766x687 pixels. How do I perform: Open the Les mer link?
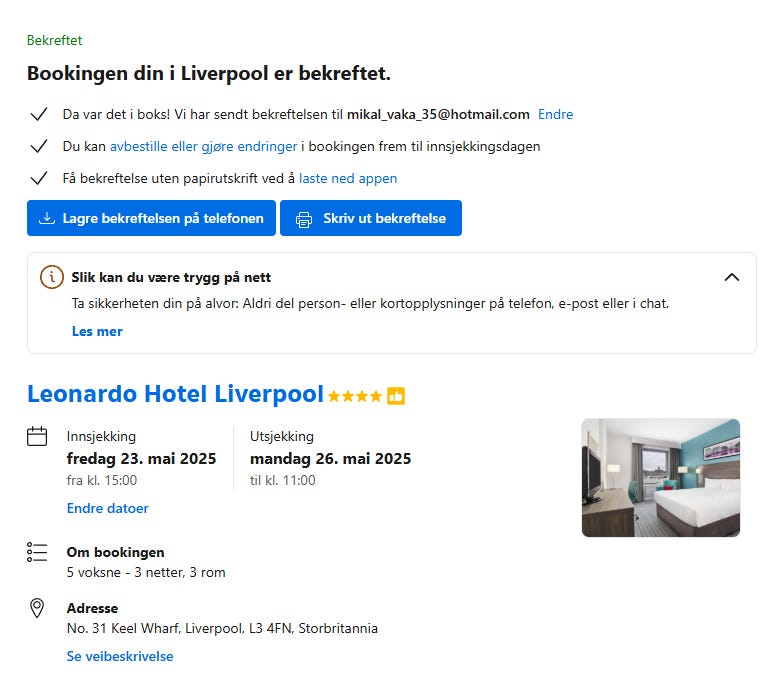[97, 331]
